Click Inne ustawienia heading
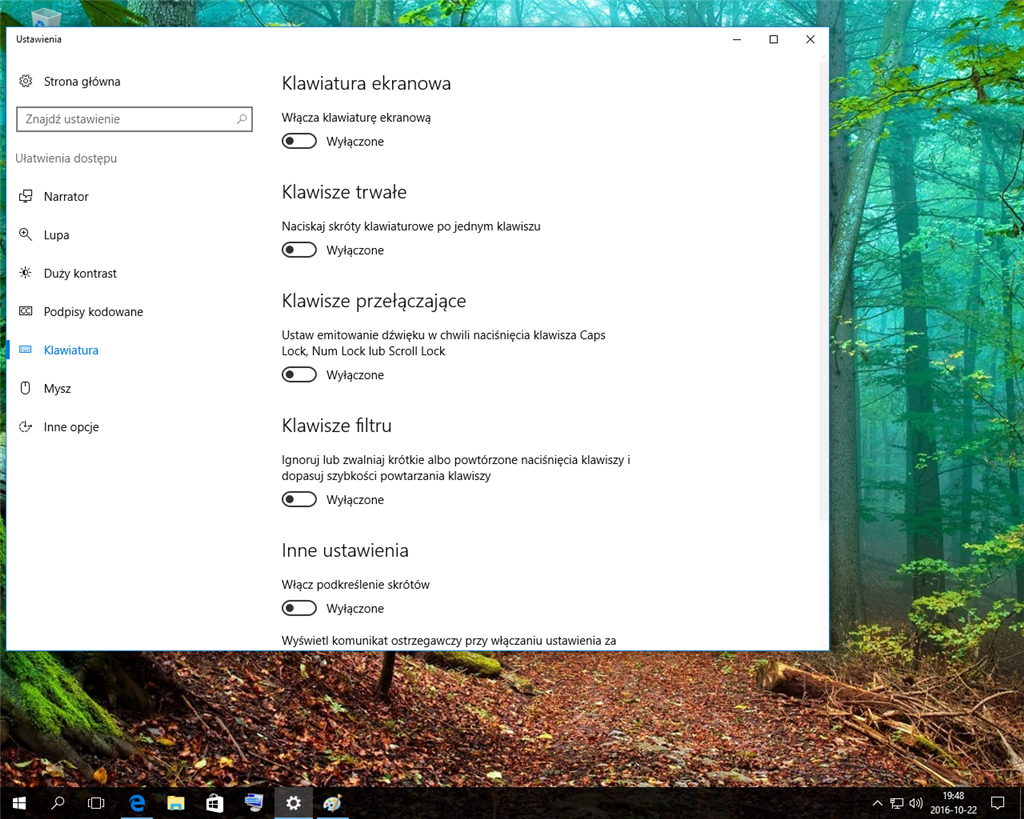Screen dimensions: 1024x819 click(345, 551)
